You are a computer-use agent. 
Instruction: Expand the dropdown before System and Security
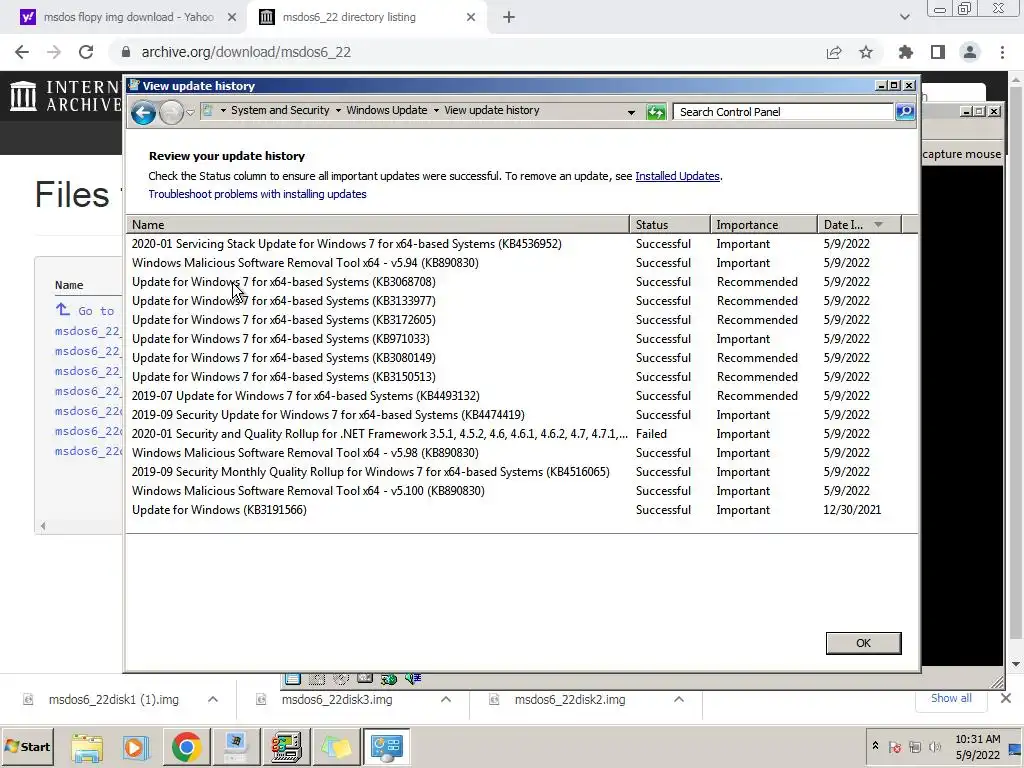coord(223,110)
